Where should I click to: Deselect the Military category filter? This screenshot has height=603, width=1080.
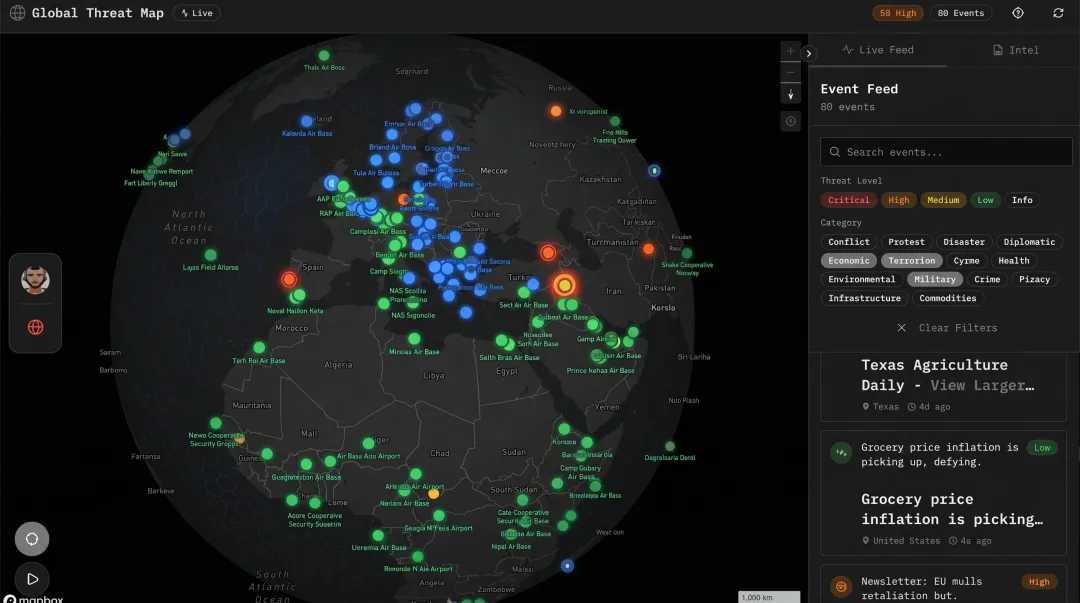935,279
